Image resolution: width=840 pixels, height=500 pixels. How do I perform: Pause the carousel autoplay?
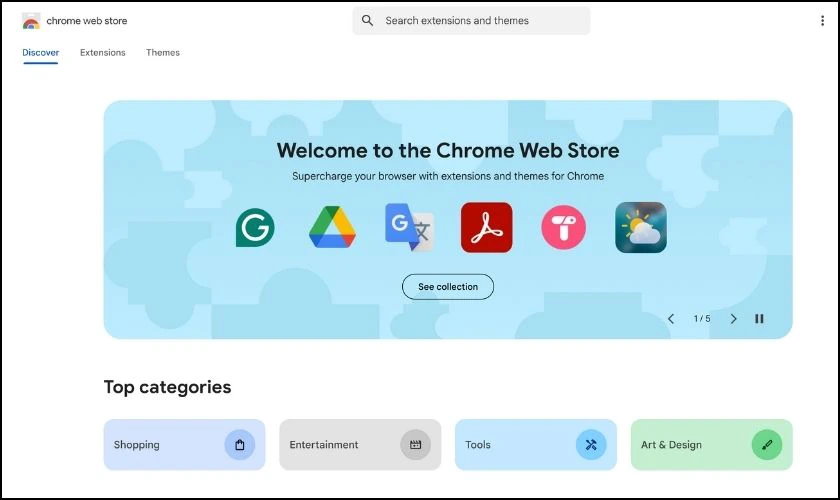tap(759, 319)
